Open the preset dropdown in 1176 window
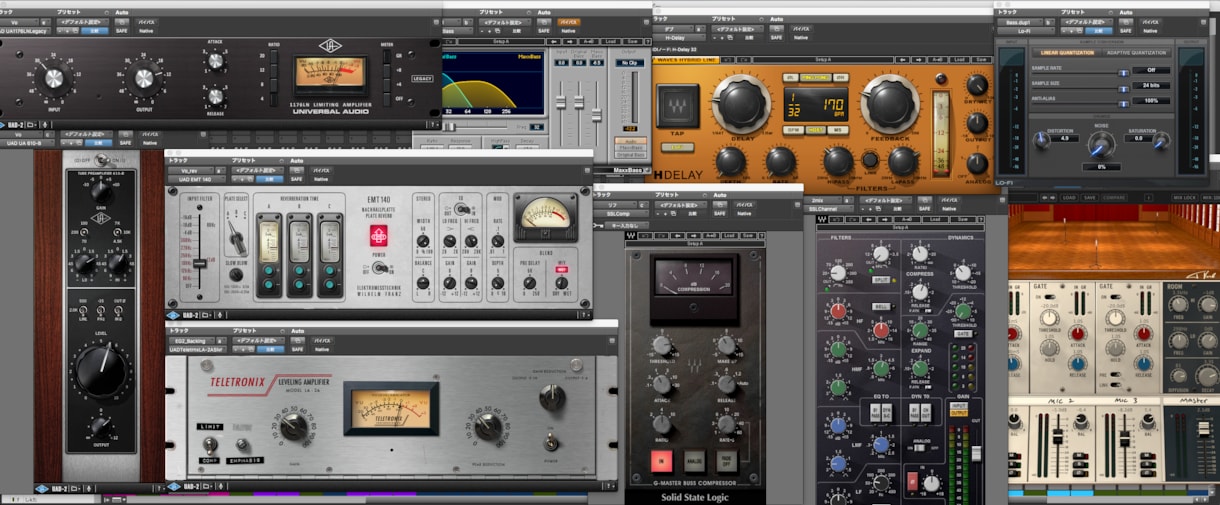The width and height of the screenshot is (1220, 505). (83, 22)
